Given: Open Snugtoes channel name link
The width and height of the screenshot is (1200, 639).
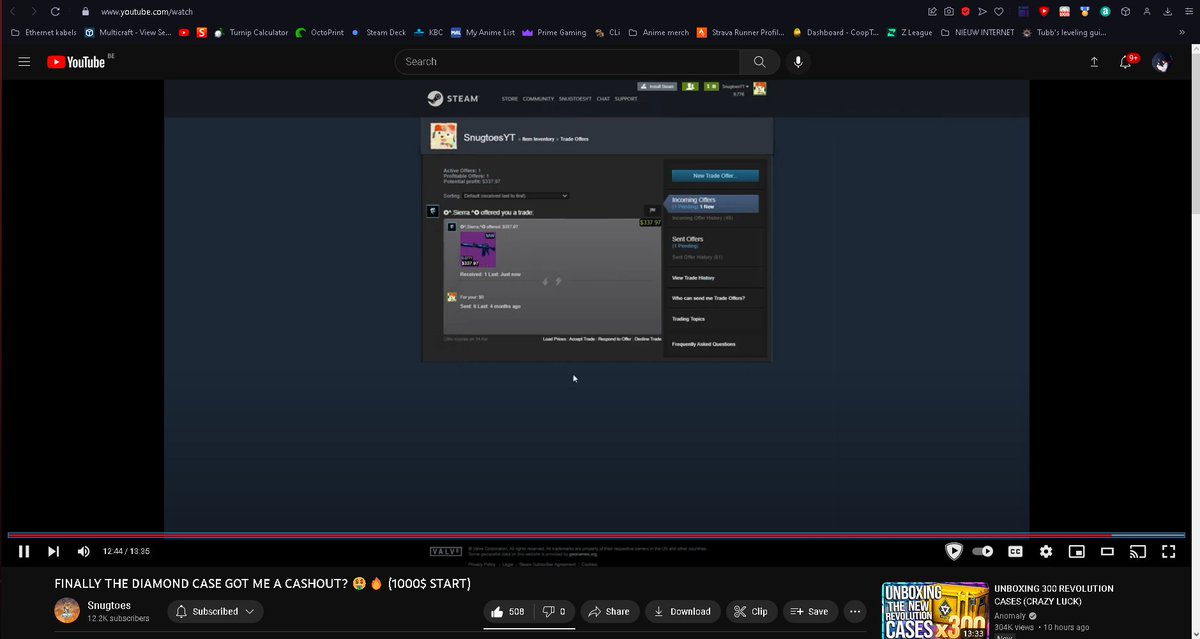Looking at the screenshot, I should 109,606.
